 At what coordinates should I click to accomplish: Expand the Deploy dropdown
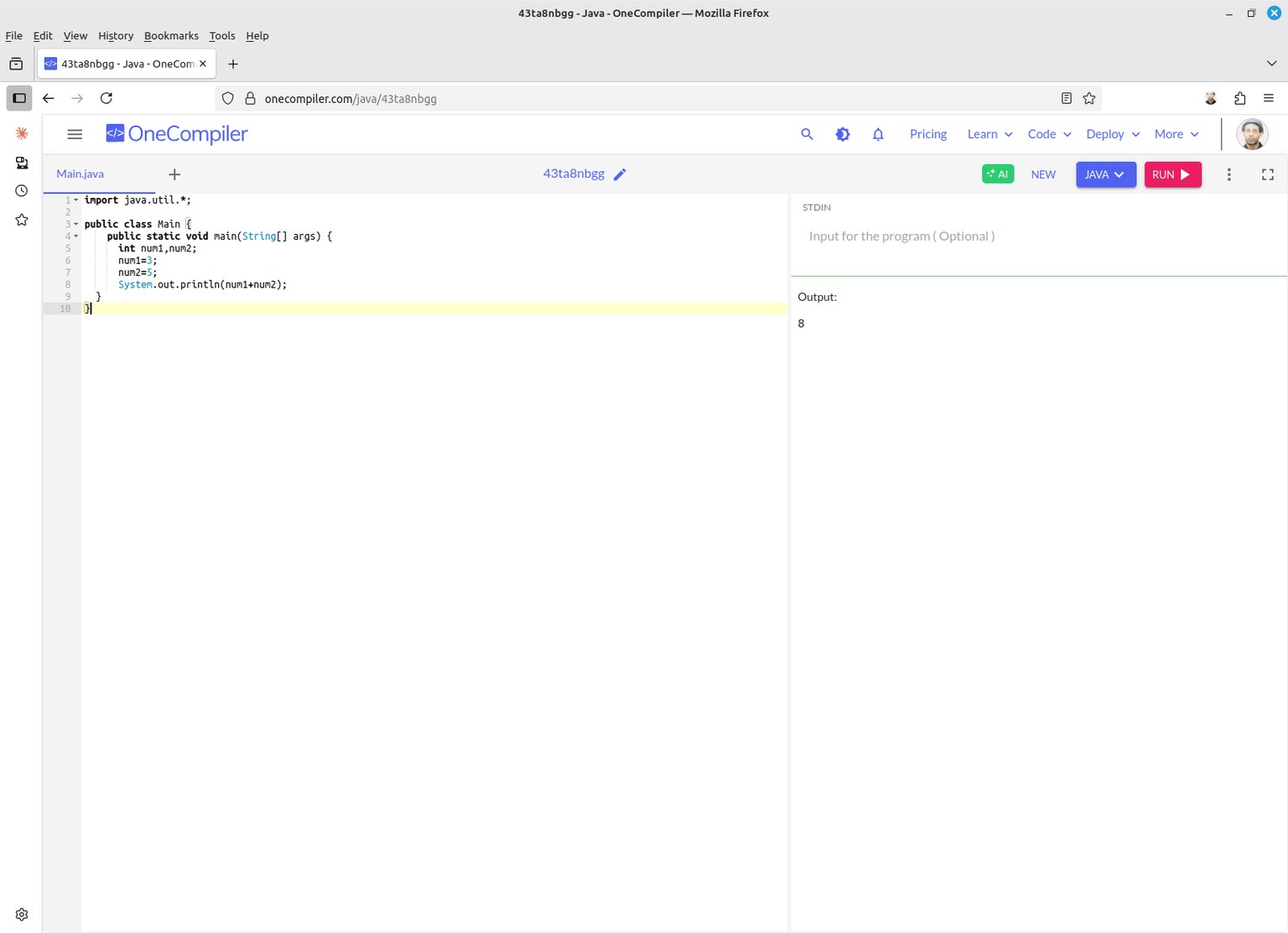click(1113, 134)
